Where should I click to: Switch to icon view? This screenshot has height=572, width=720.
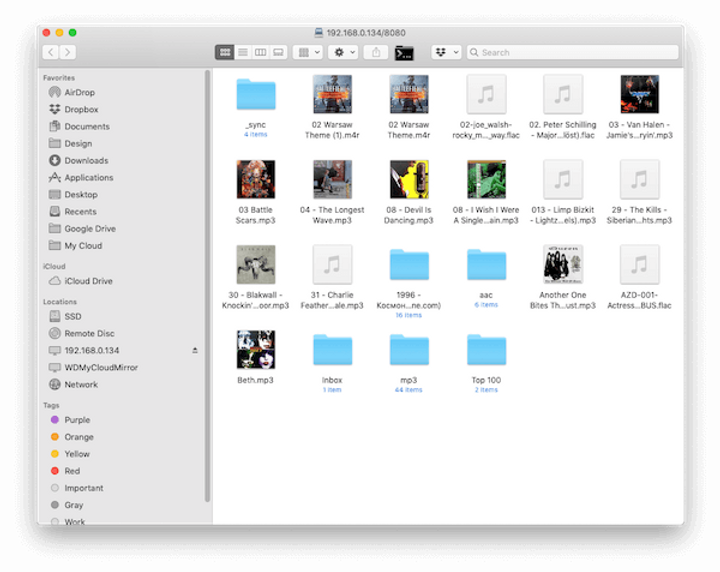pos(225,52)
